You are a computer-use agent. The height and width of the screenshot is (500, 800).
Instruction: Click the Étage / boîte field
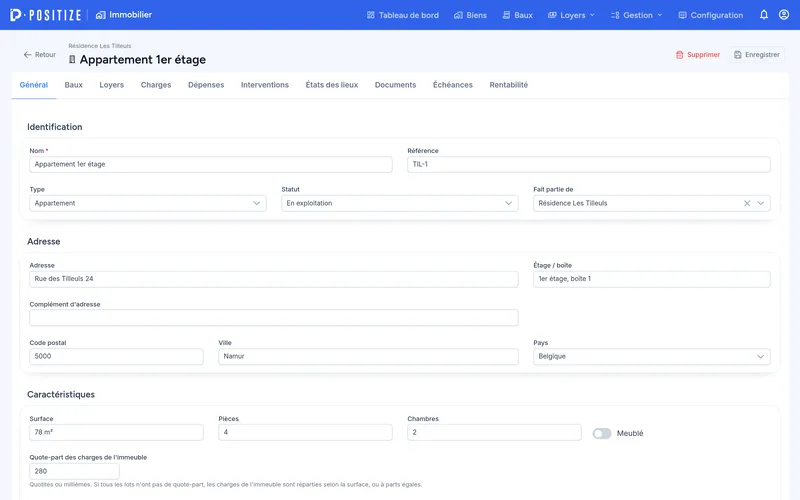pyautogui.click(x=652, y=279)
